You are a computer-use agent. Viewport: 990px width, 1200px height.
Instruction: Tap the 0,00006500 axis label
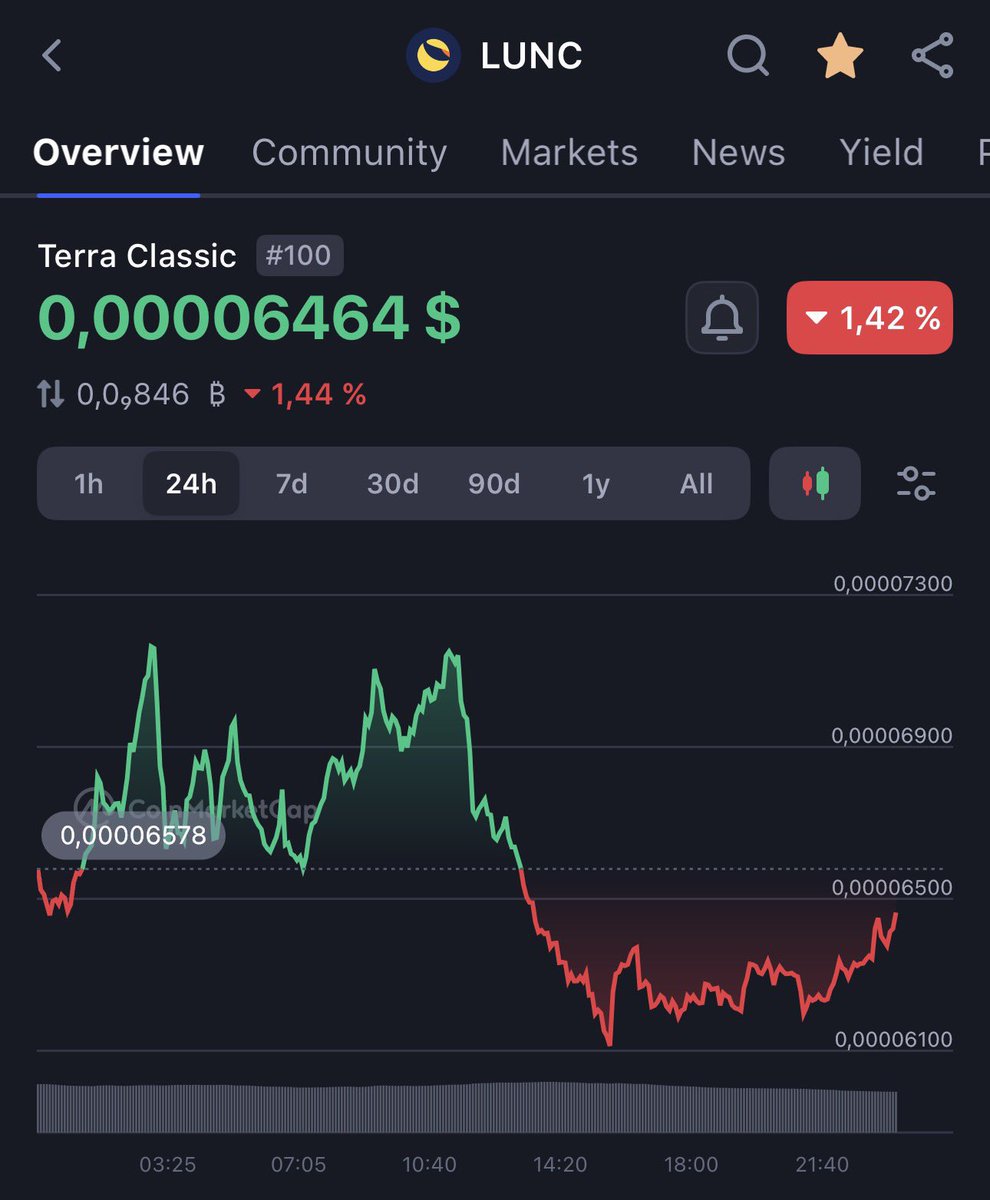pyautogui.click(x=893, y=888)
